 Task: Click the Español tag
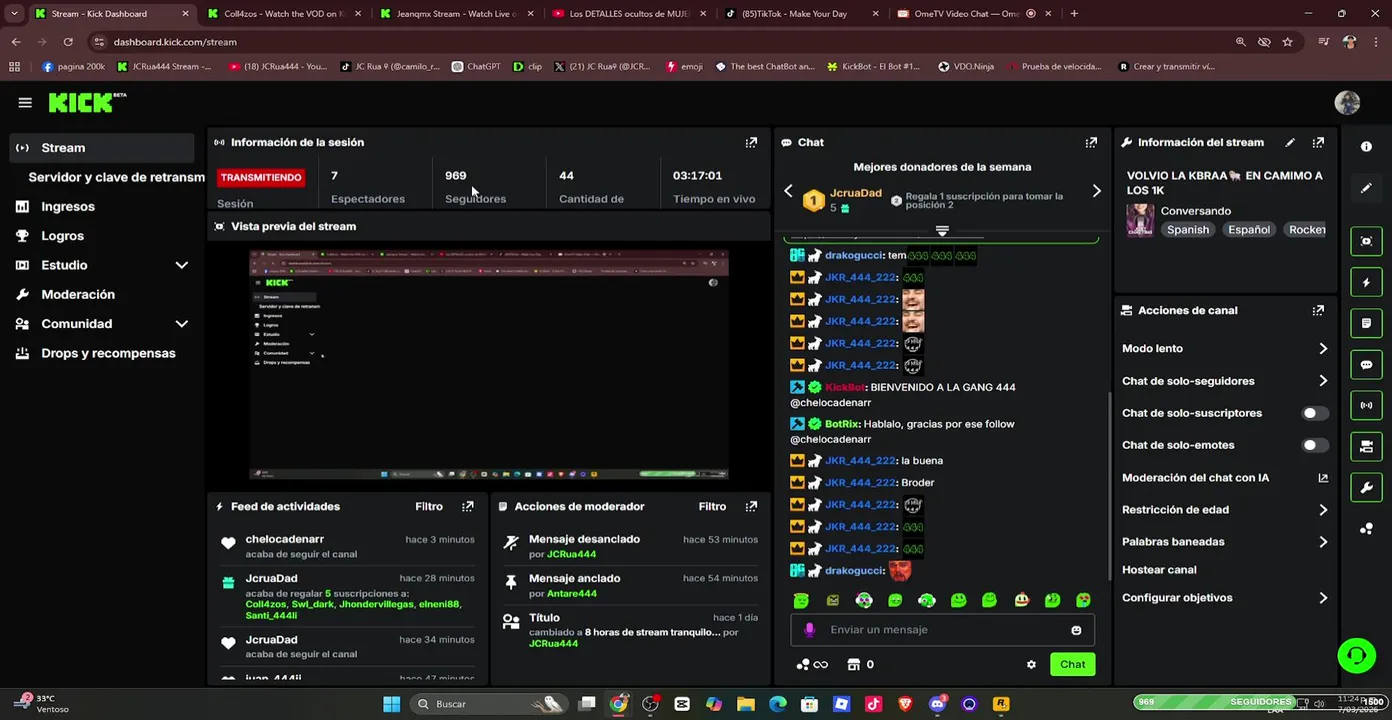1249,230
